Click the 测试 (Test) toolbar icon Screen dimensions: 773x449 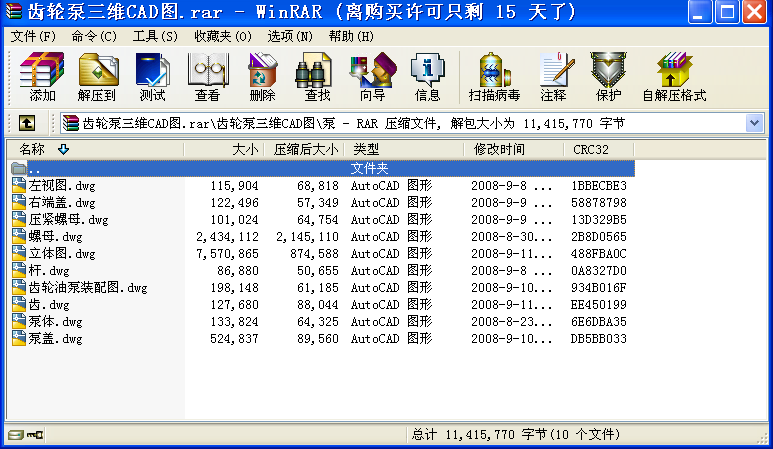click(152, 77)
